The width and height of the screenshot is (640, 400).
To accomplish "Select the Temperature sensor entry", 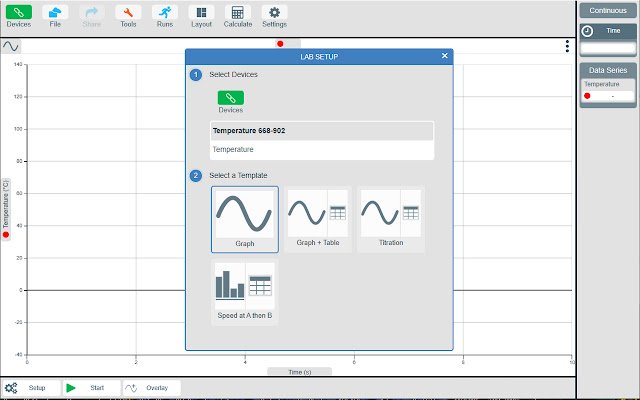I will (x=322, y=149).
